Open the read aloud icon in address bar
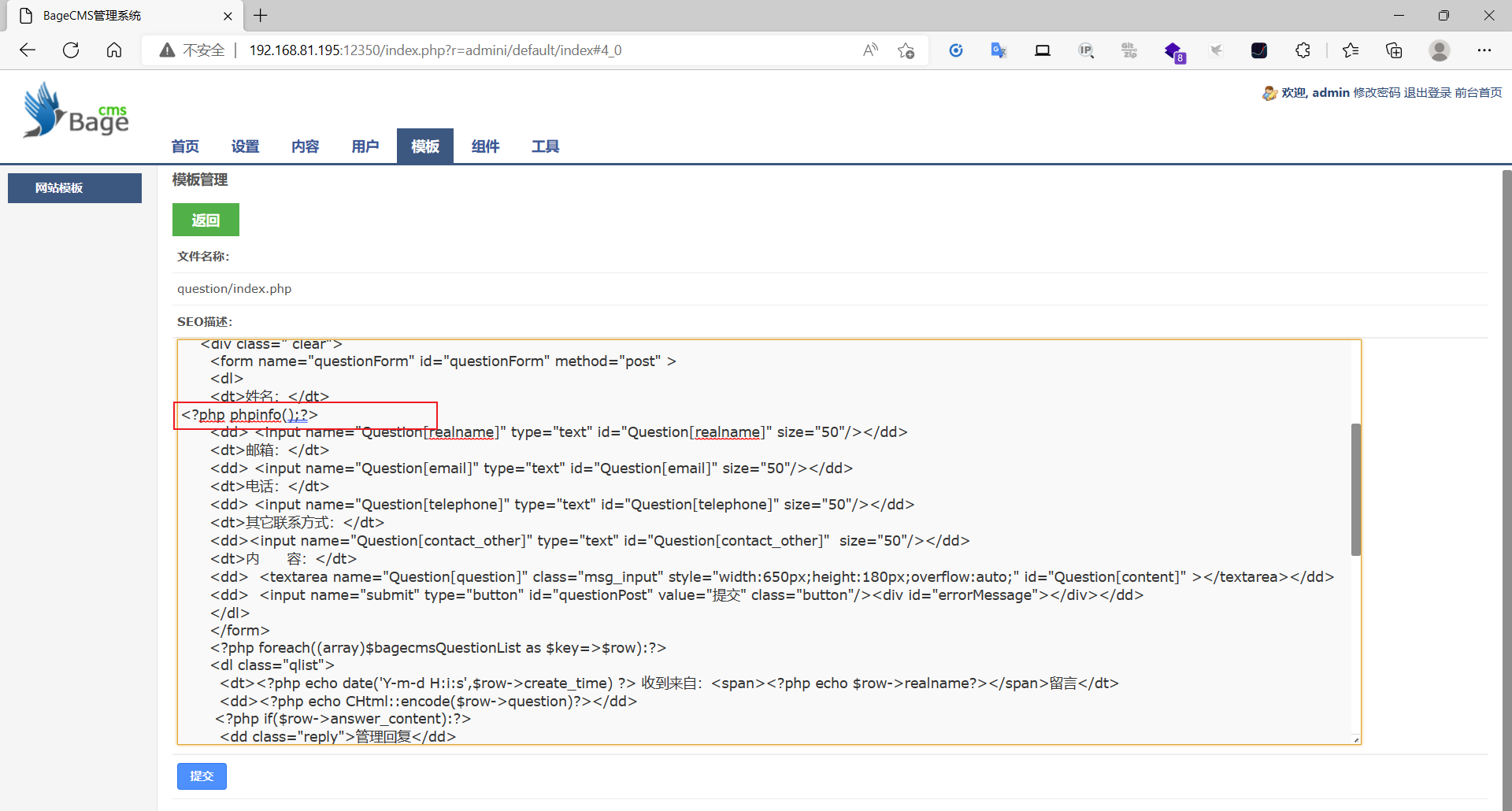The image size is (1512, 811). [x=870, y=50]
